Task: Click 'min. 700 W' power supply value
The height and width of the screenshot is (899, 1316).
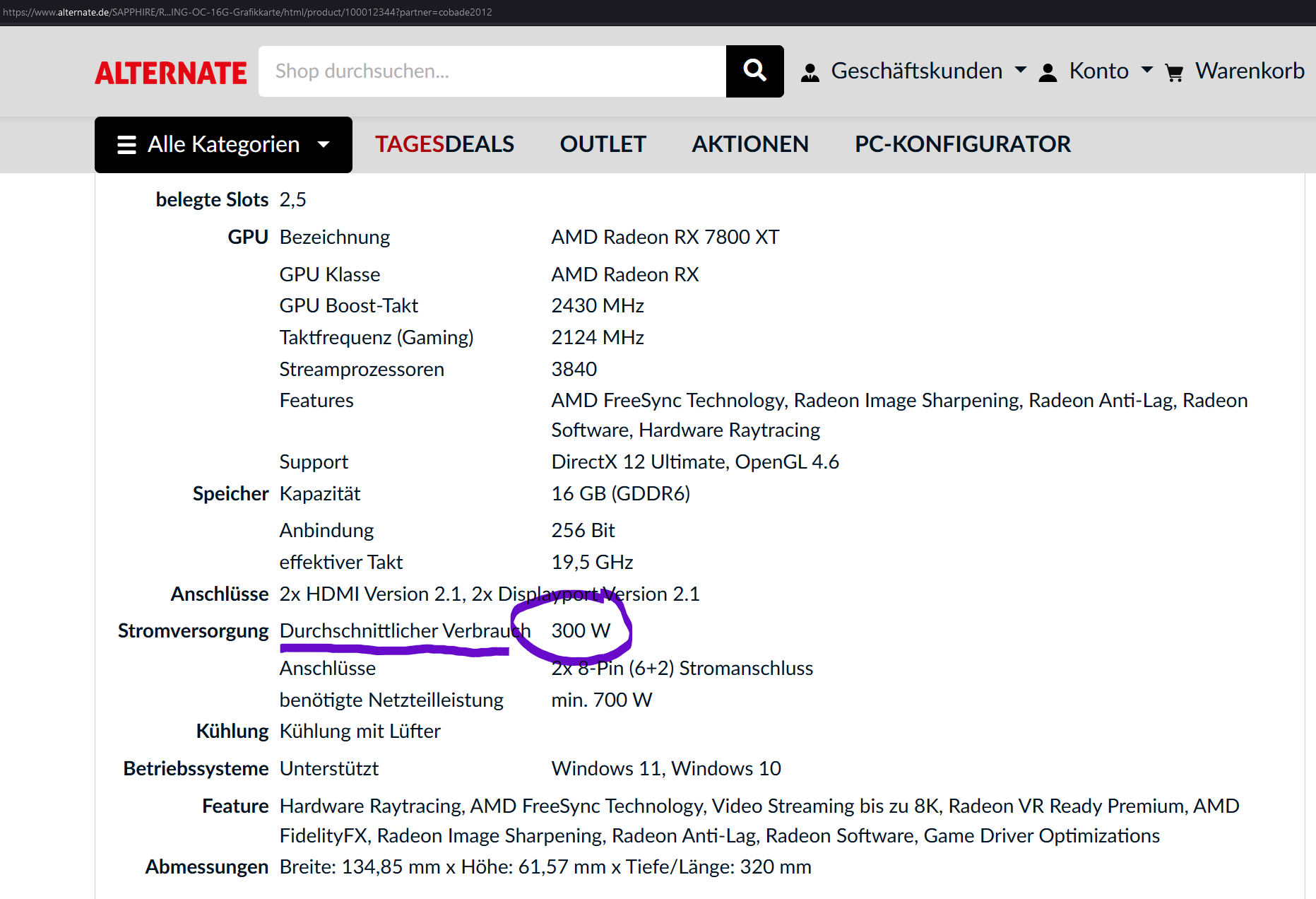Action: (601, 700)
